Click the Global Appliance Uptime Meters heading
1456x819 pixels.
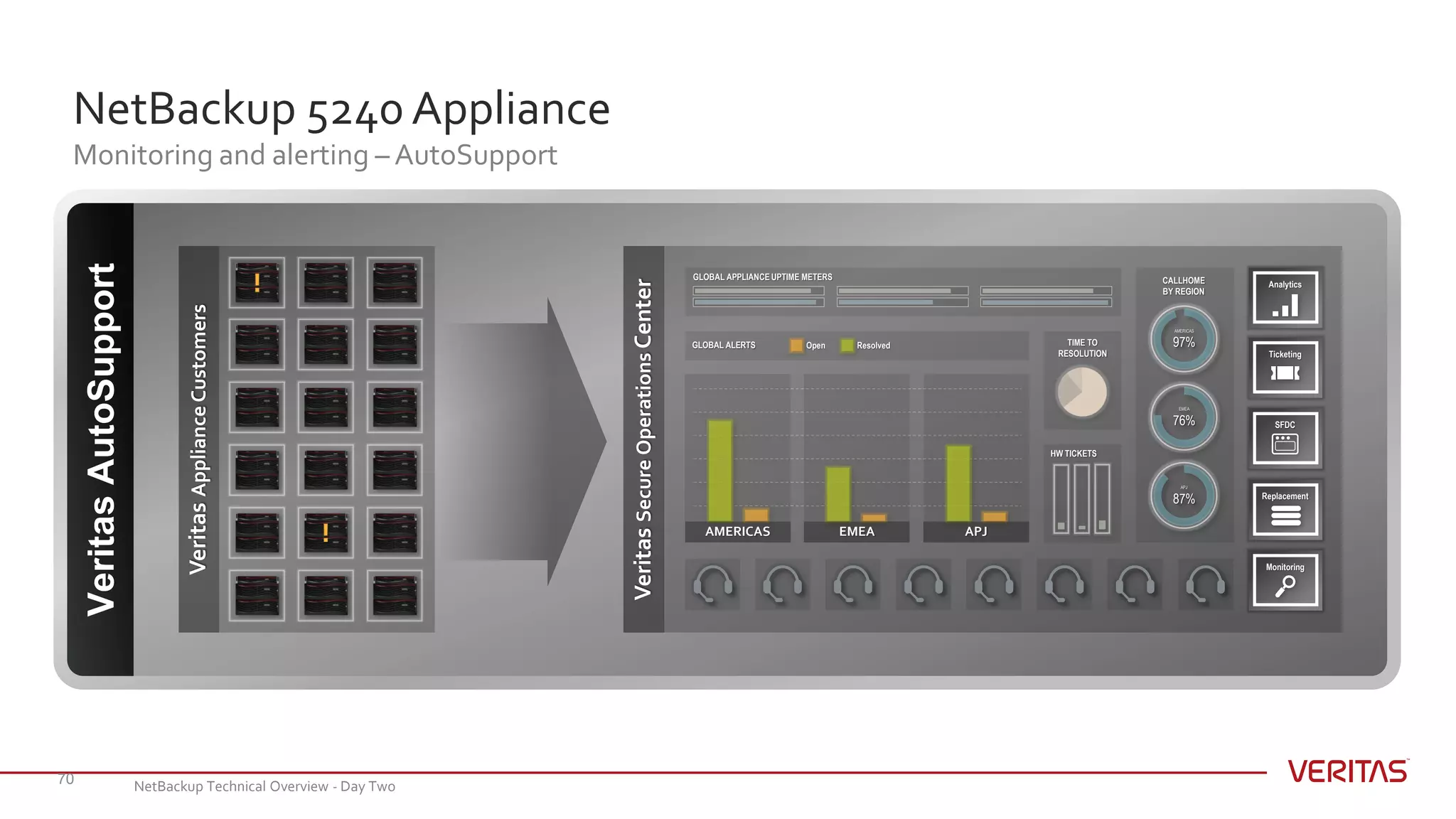[x=762, y=277]
